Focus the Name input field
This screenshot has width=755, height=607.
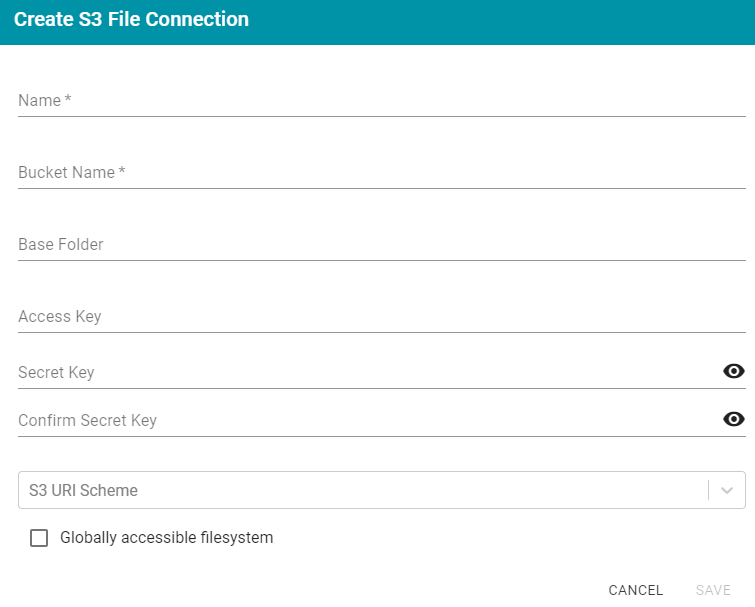click(x=382, y=101)
